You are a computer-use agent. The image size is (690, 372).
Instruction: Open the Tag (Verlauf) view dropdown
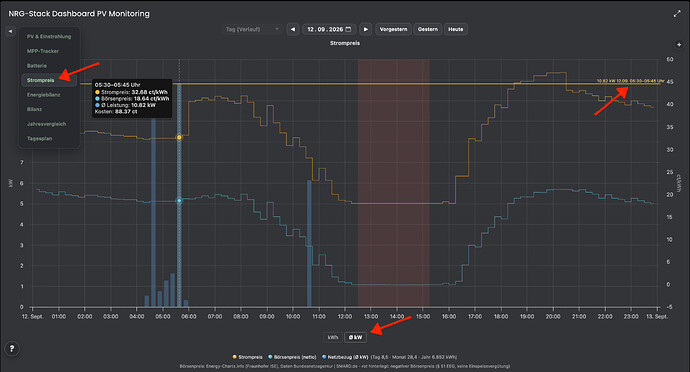click(x=252, y=29)
